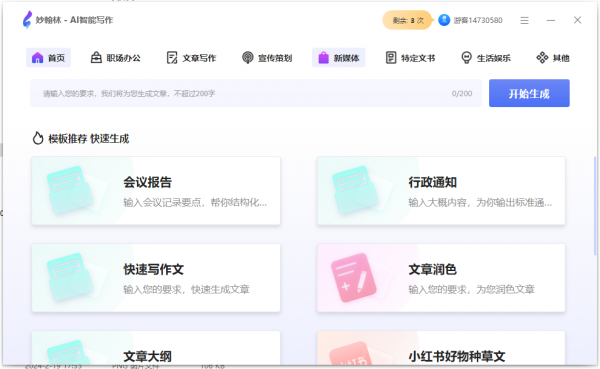600x369 pixels.
Task: Click the document icon for 特定文书
Action: [x=391, y=58]
